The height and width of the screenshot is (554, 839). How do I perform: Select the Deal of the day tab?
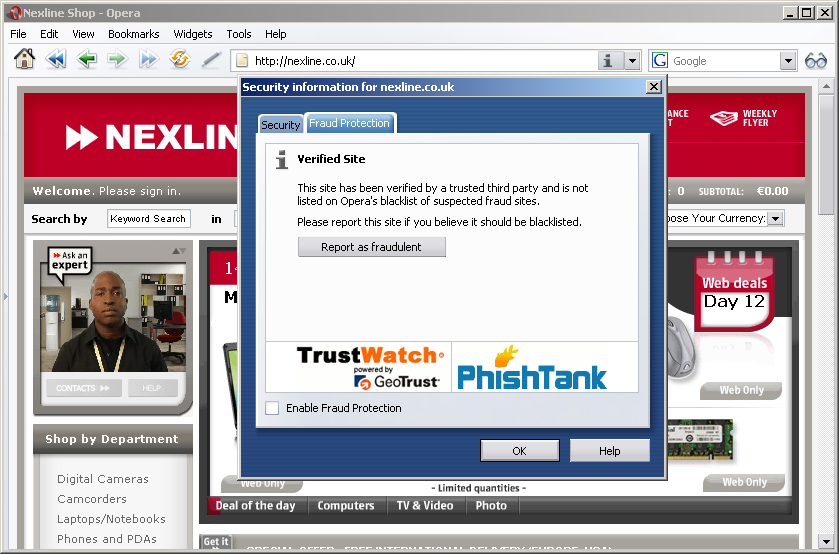coord(256,506)
